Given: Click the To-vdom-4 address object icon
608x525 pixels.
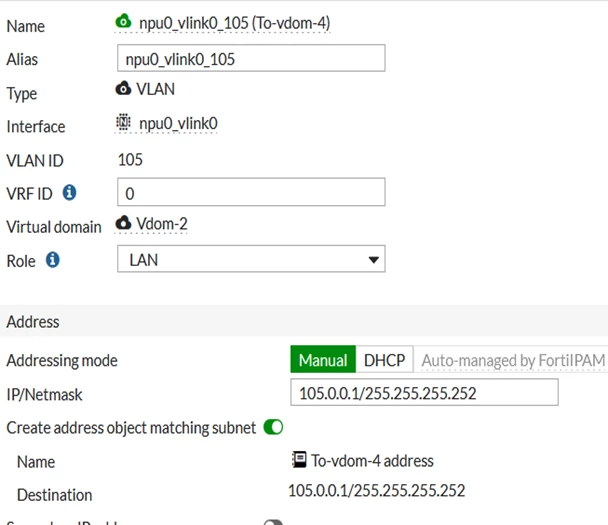Looking at the screenshot, I should tap(299, 460).
